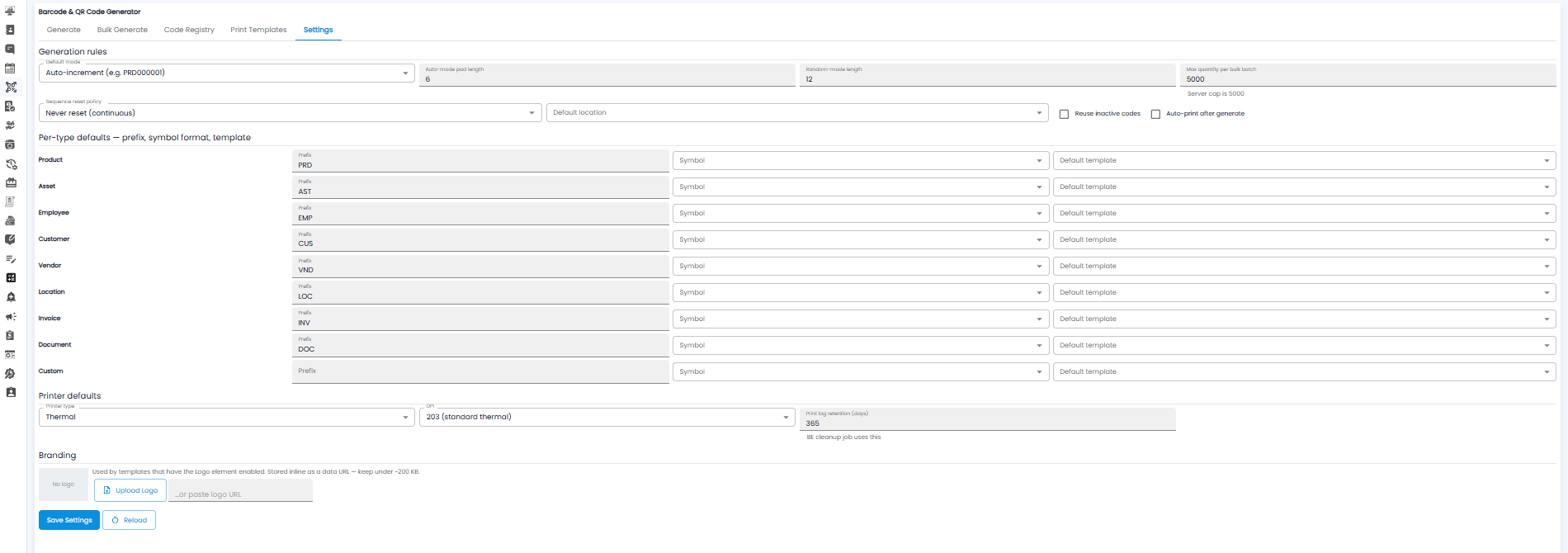Open the DPI dropdown
This screenshot has width=1568, height=553.
pos(607,417)
